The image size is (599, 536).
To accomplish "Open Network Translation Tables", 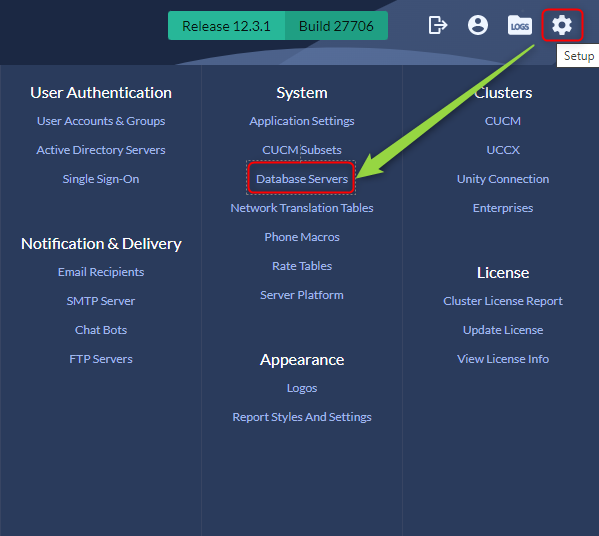I will pos(302,208).
